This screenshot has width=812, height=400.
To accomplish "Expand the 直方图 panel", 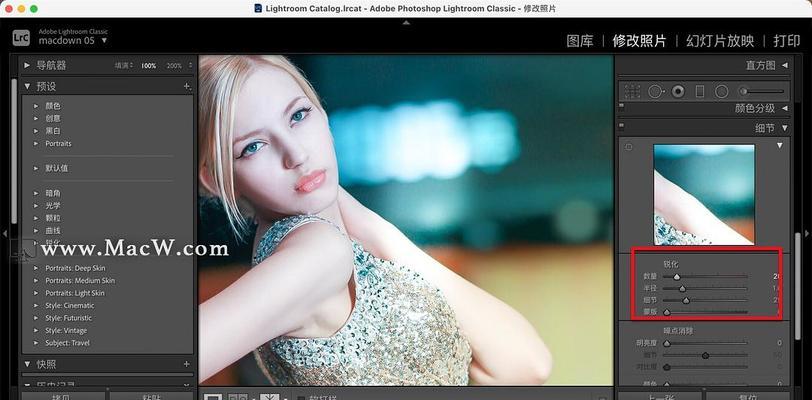I will 785,65.
